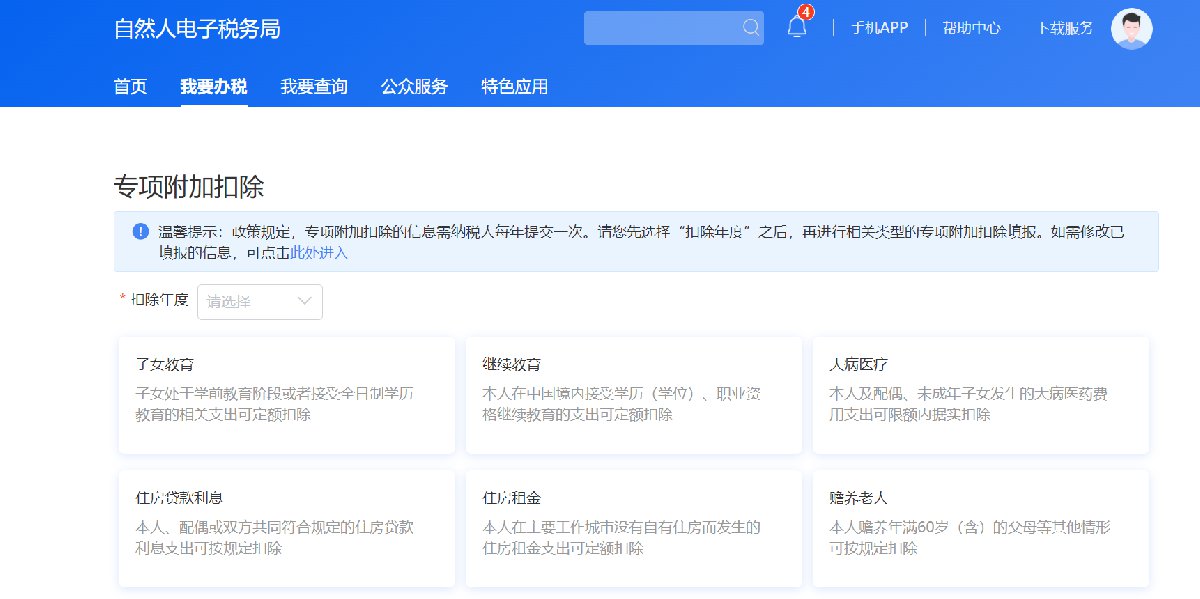Image resolution: width=1200 pixels, height=599 pixels.
Task: Select the 我要查询 navigation tab
Action: (x=314, y=86)
